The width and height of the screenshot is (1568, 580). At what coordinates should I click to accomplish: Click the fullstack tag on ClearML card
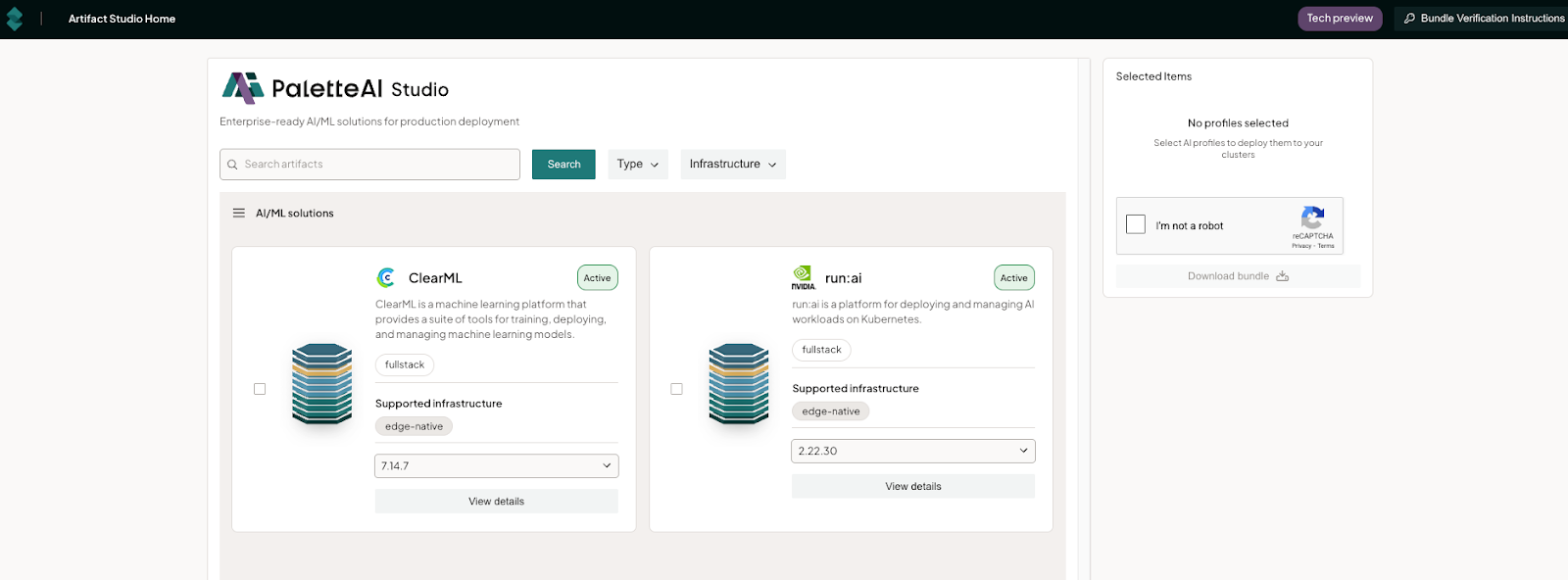tap(405, 364)
